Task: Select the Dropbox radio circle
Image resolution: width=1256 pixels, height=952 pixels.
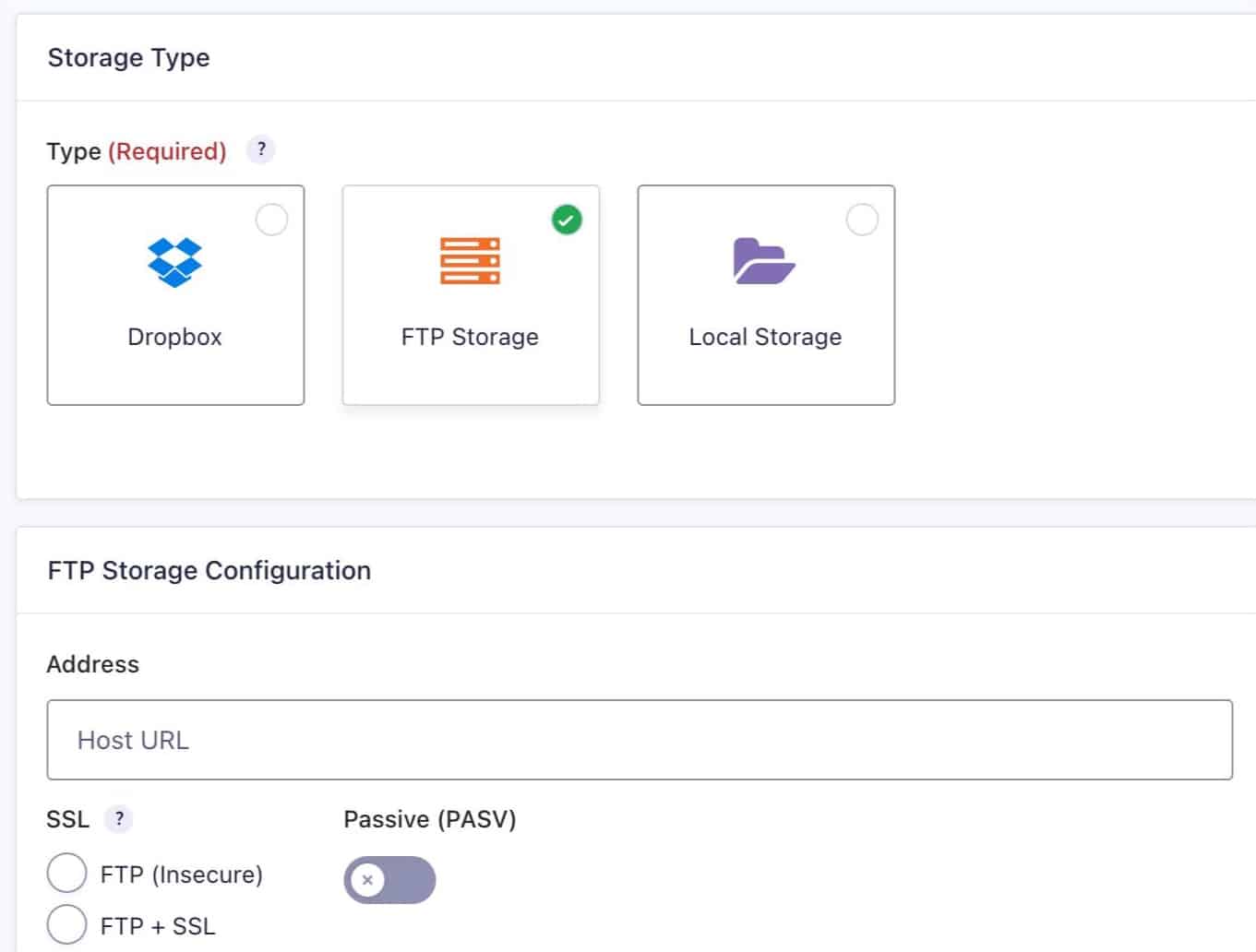Action: click(x=271, y=220)
